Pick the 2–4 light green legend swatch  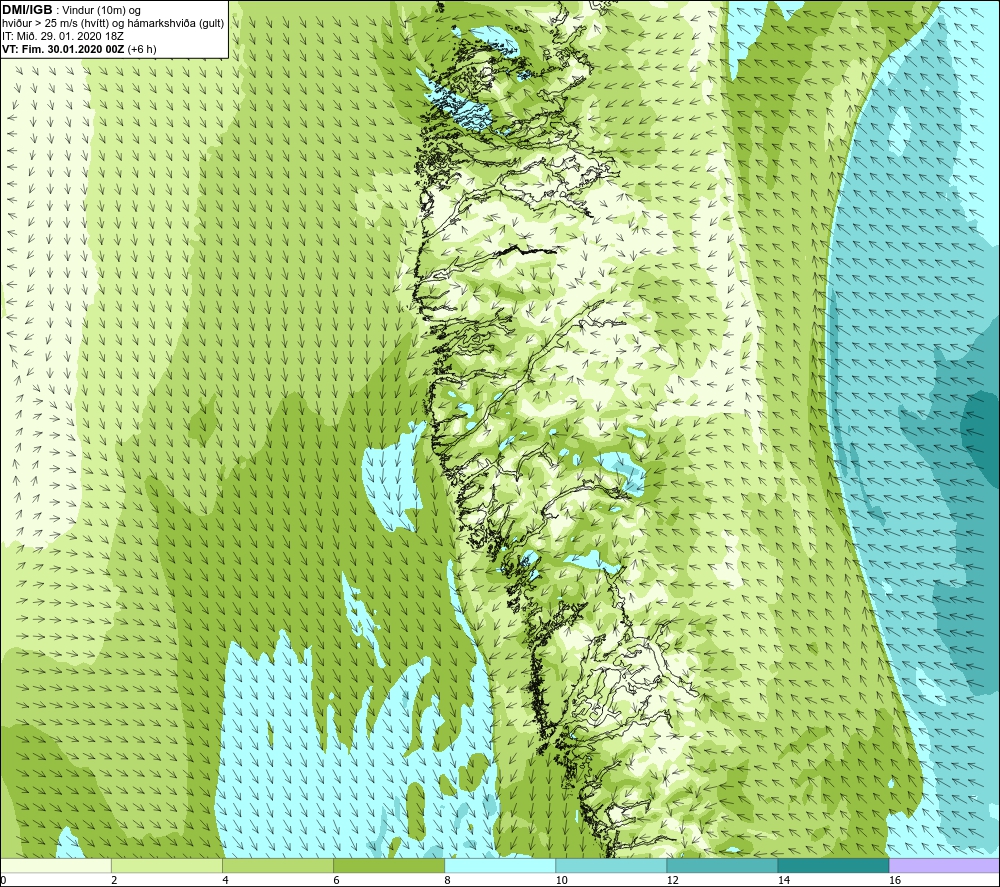coord(167,865)
